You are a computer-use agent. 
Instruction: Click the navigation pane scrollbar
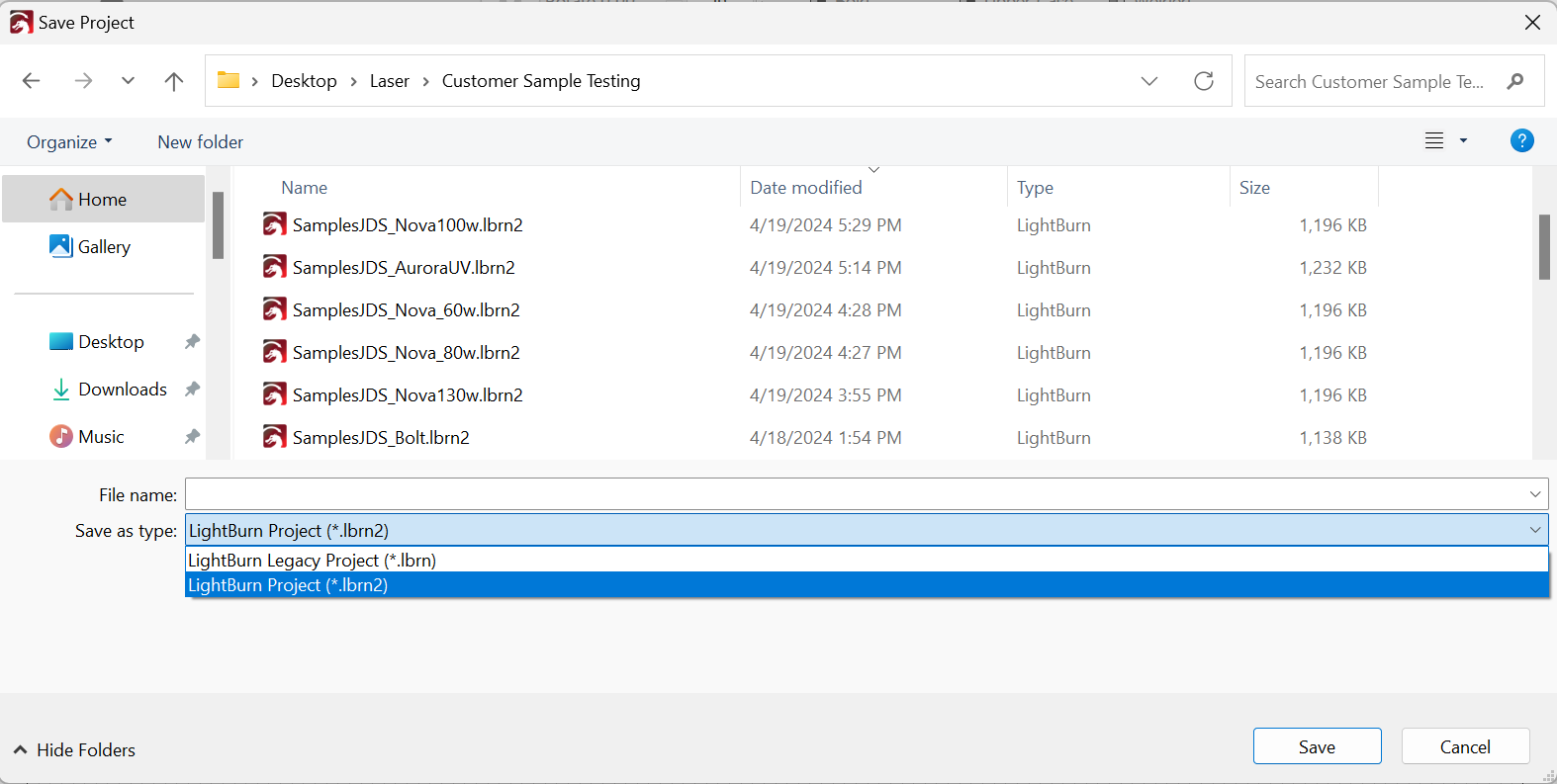click(218, 225)
